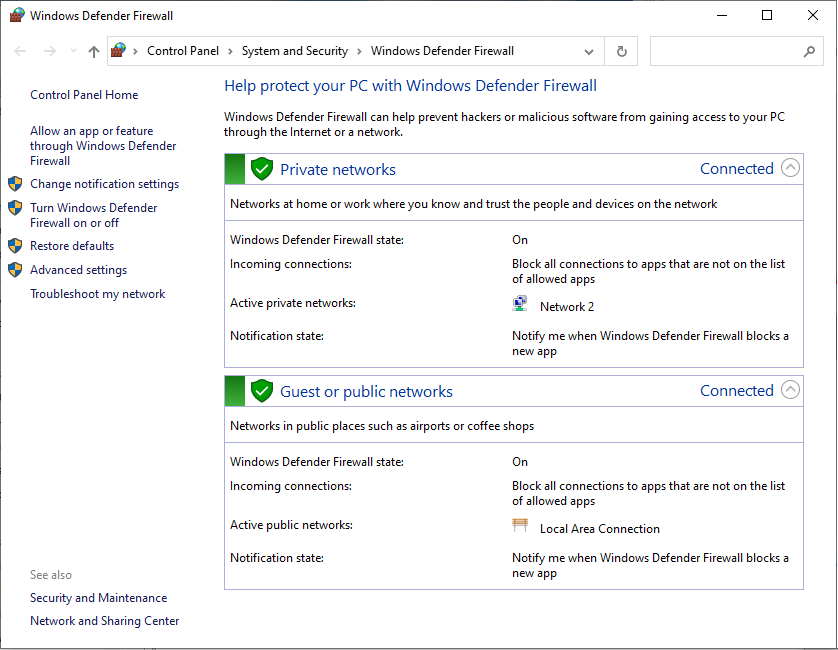838x650 pixels.
Task: Go up one level with the up arrow
Action: 94,51
